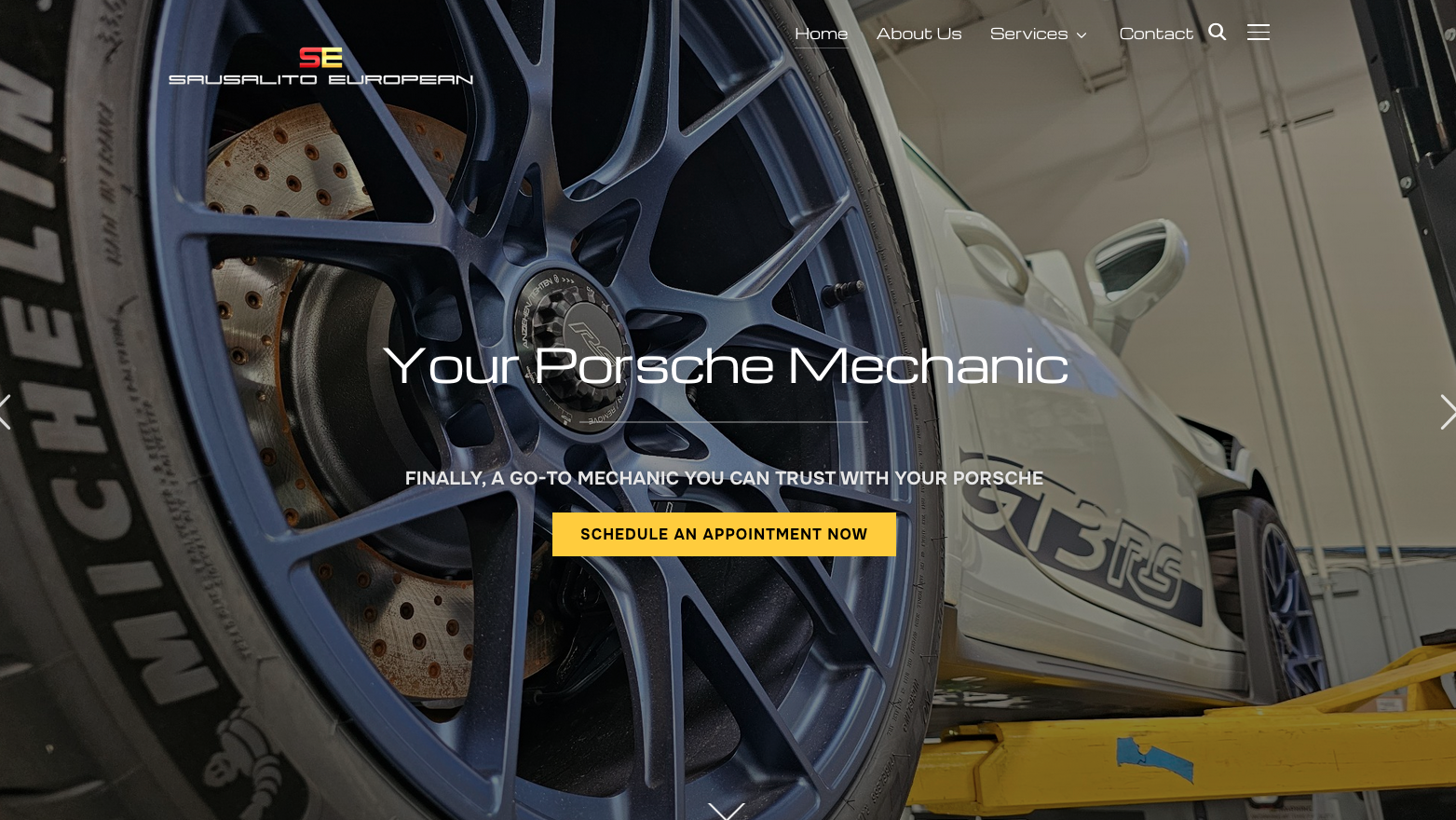This screenshot has height=820, width=1456.
Task: Select the Home menu item
Action: point(821,34)
